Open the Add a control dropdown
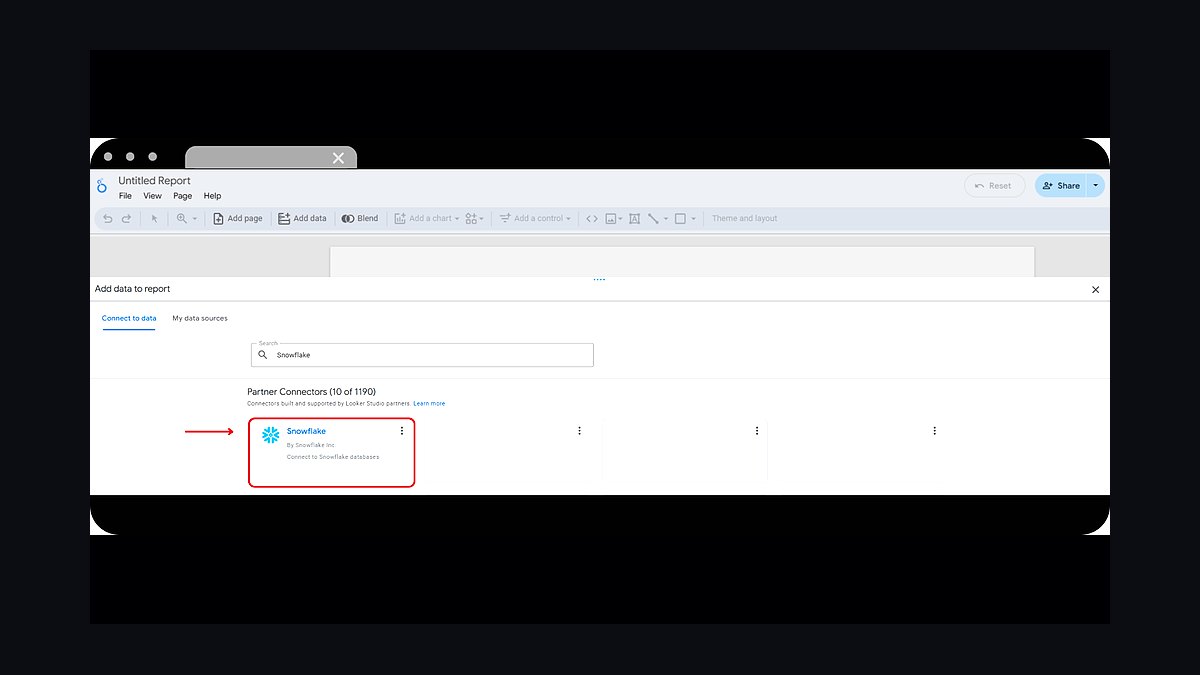Viewport: 1200px width, 675px height. click(535, 218)
